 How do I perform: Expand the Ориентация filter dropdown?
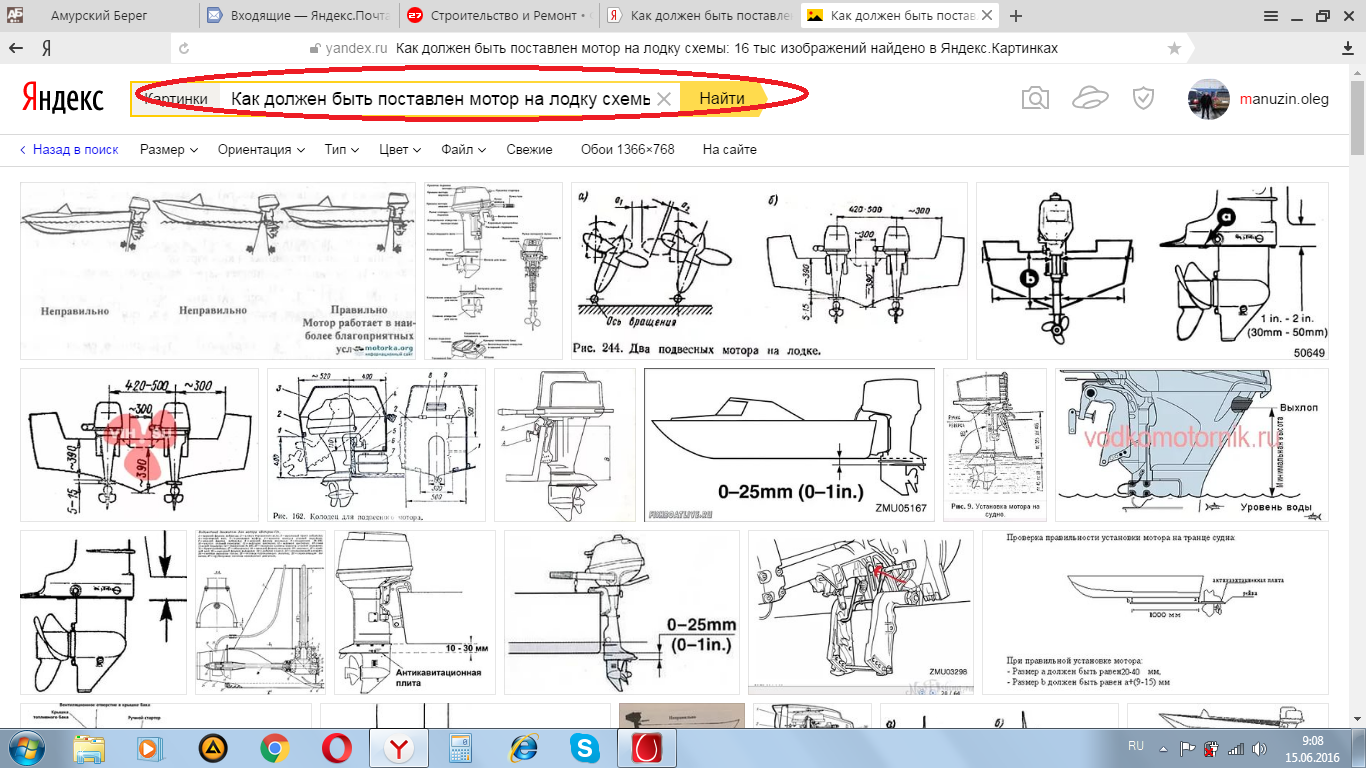pos(260,150)
